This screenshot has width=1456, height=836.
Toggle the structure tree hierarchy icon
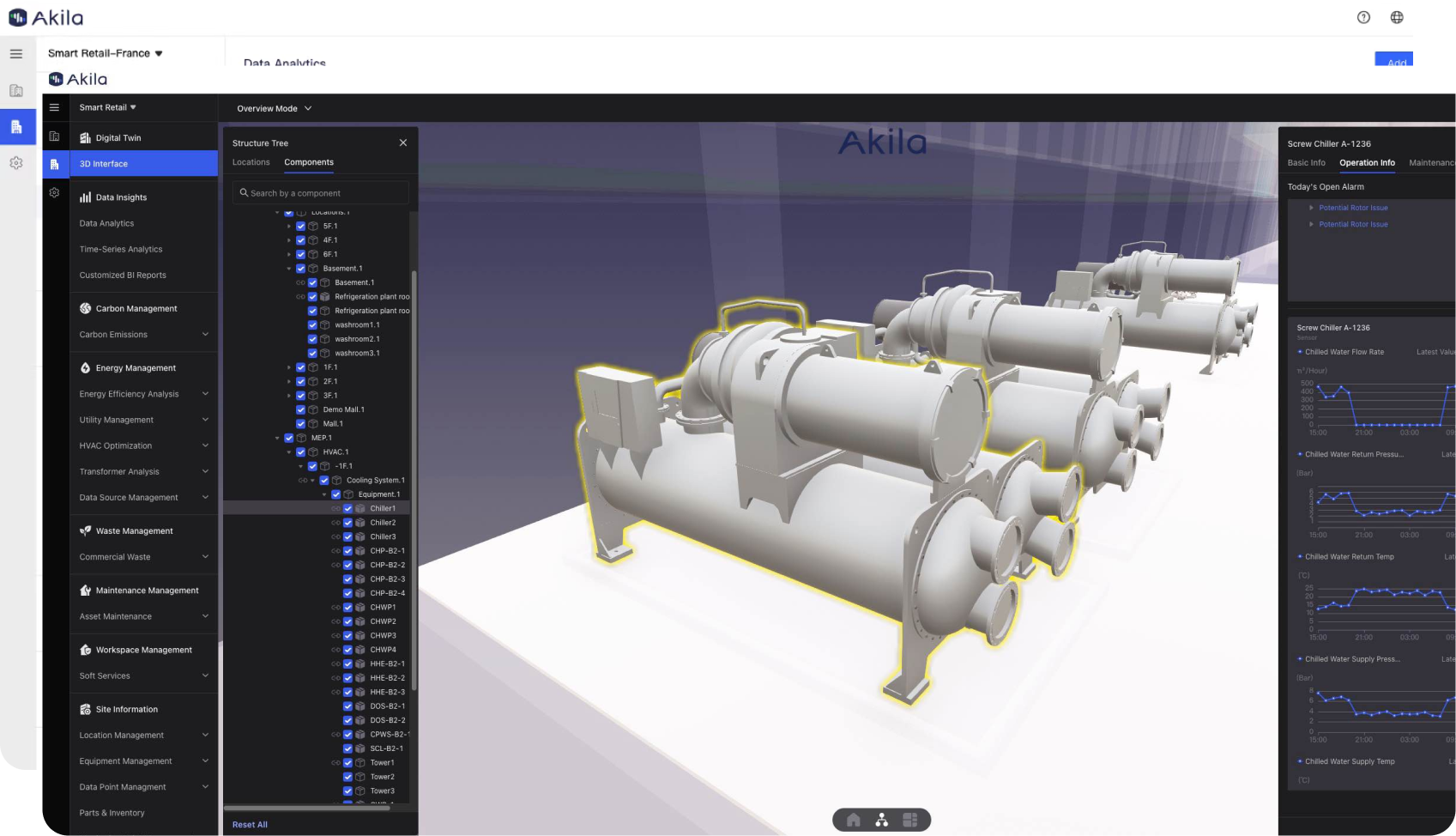(x=881, y=820)
